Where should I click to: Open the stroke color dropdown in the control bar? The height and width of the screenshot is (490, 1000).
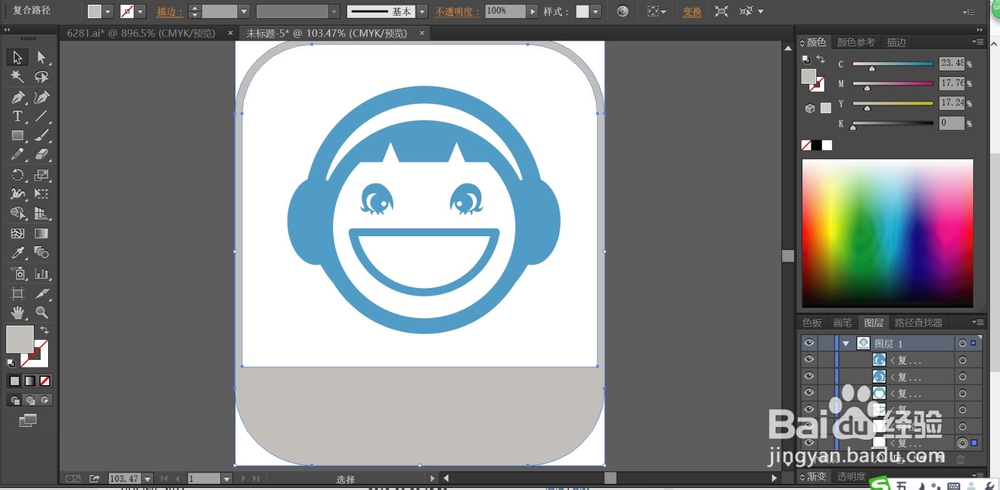[x=140, y=11]
